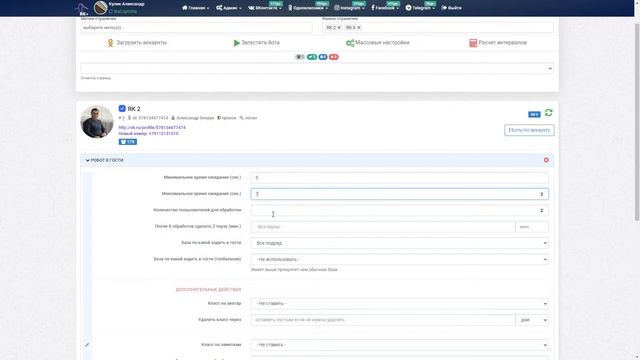Screen dimensions: 640x360
Task: Open the ВКонтакте menu
Action: [x=265, y=8]
